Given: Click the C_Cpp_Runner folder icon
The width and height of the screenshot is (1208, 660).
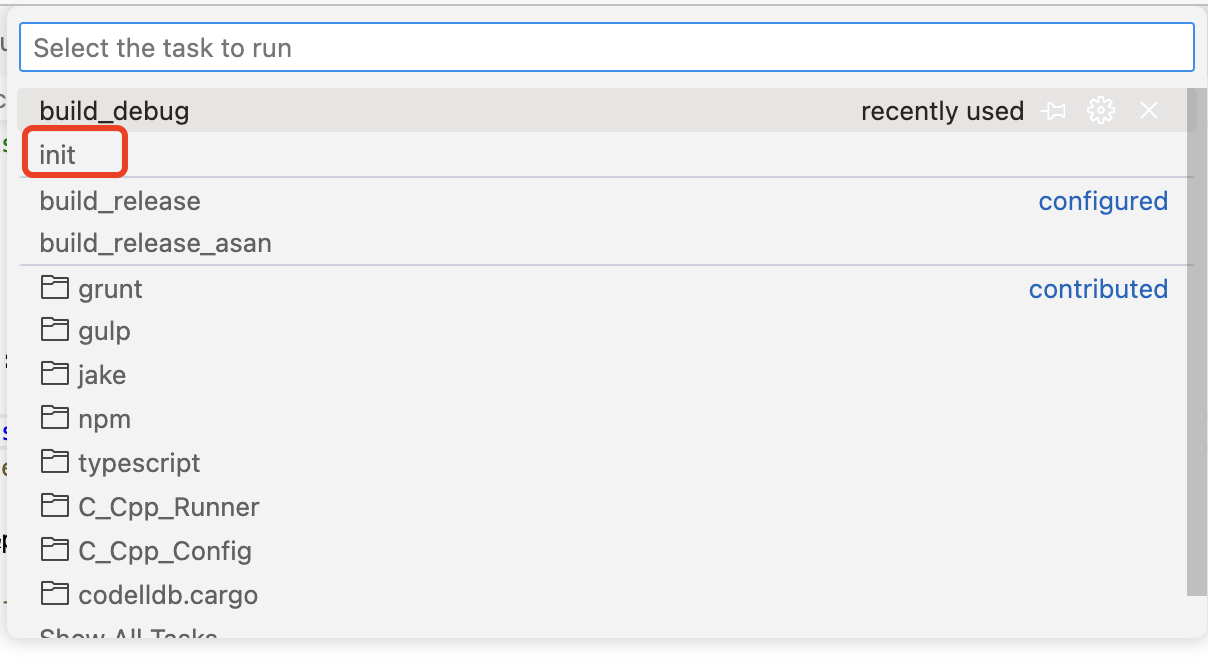Looking at the screenshot, I should 54,506.
